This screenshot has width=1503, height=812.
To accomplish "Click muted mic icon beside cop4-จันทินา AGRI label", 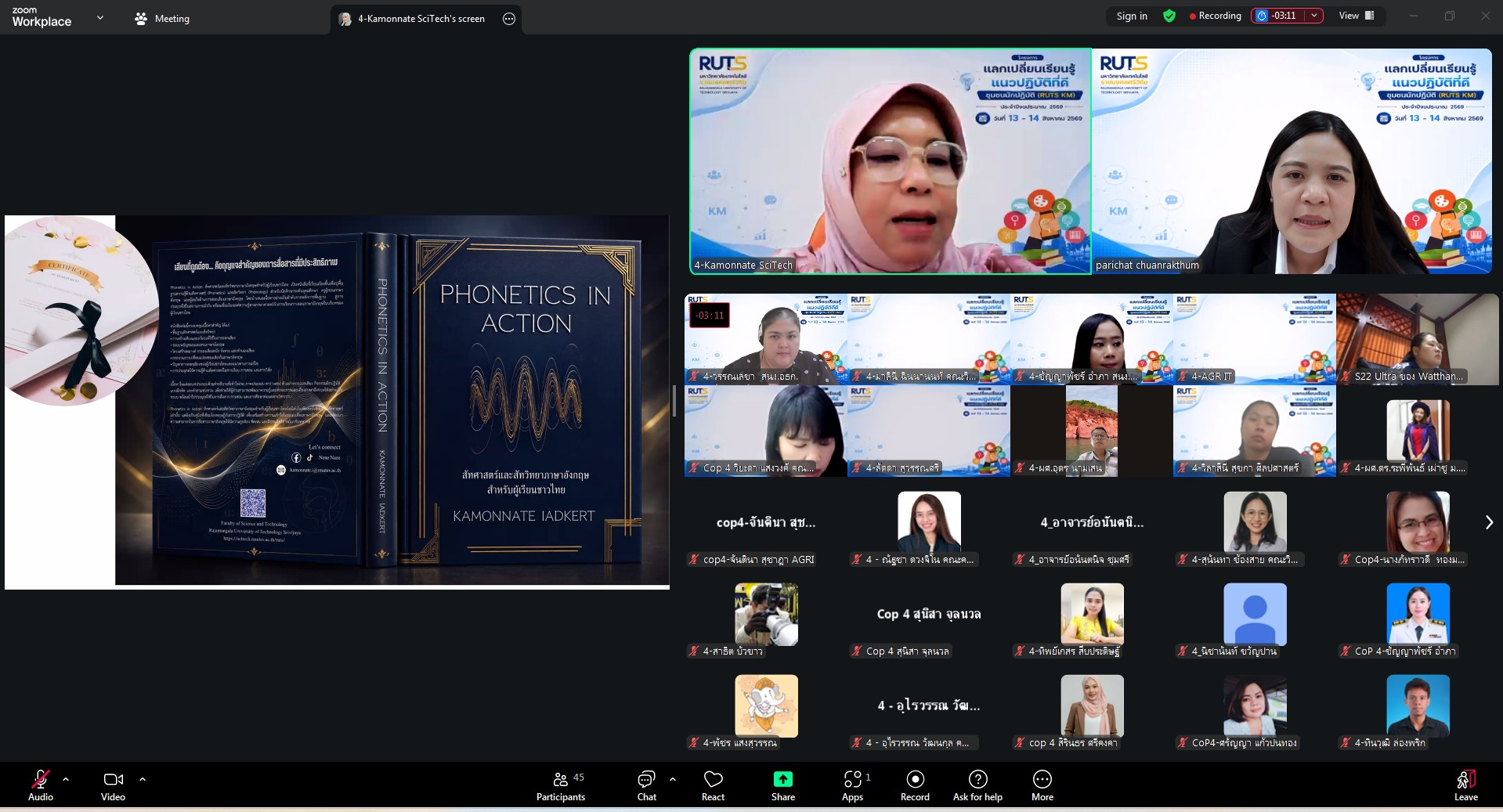I will tap(694, 560).
